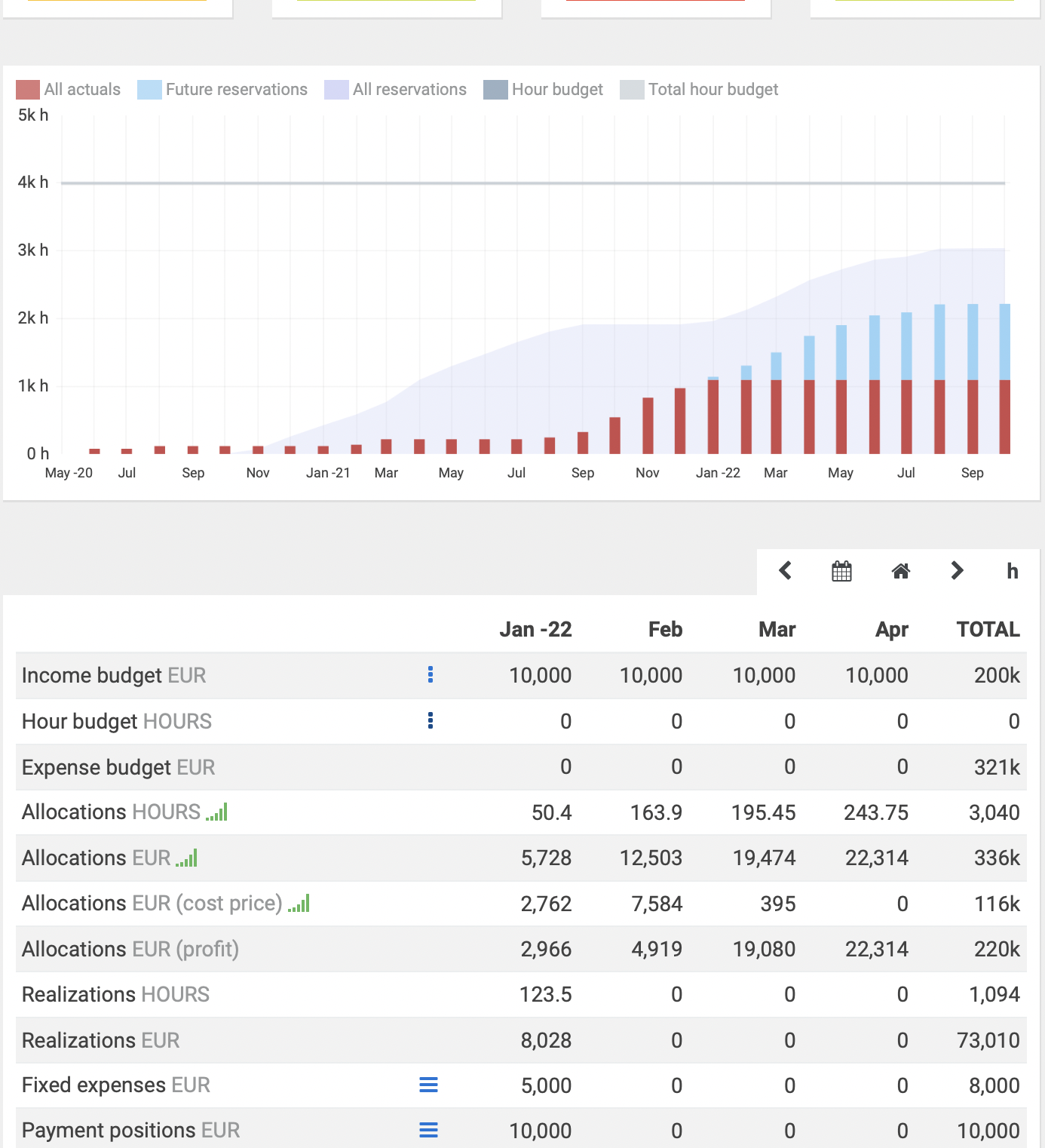Select the Jan -22 column header

coord(535,629)
